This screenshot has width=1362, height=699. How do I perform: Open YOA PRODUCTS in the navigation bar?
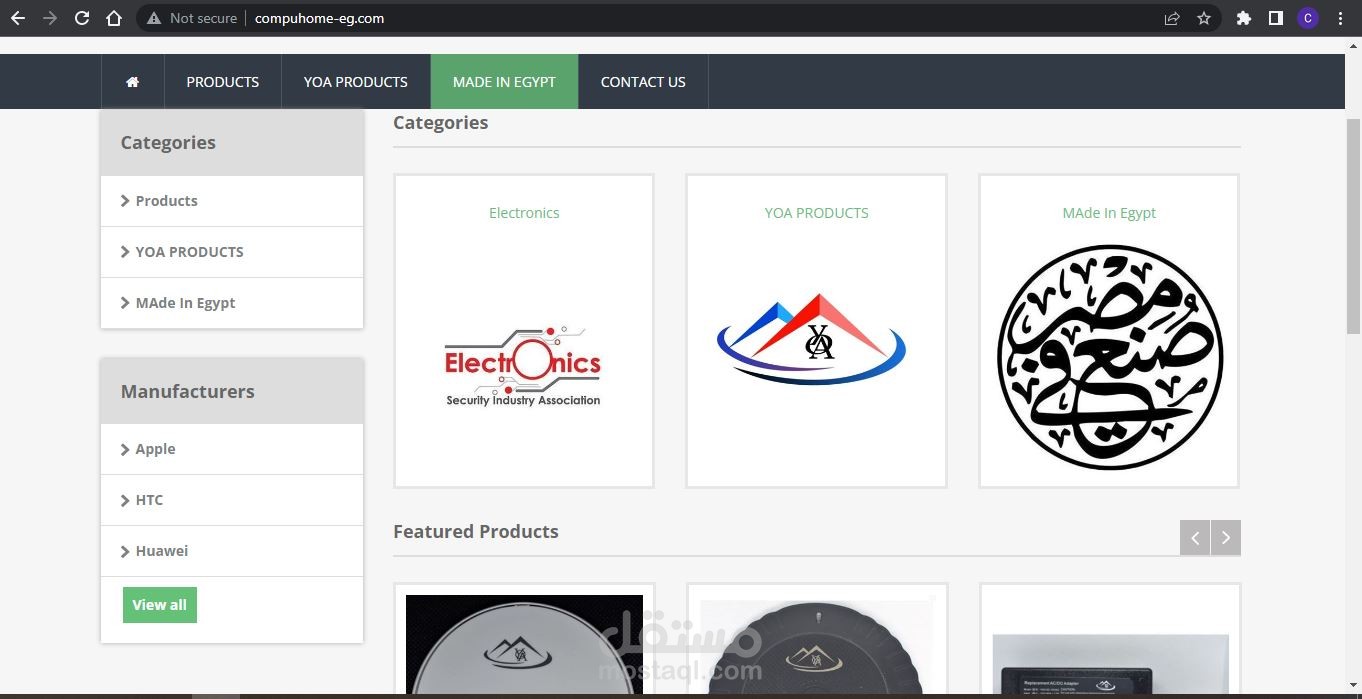pyautogui.click(x=356, y=82)
